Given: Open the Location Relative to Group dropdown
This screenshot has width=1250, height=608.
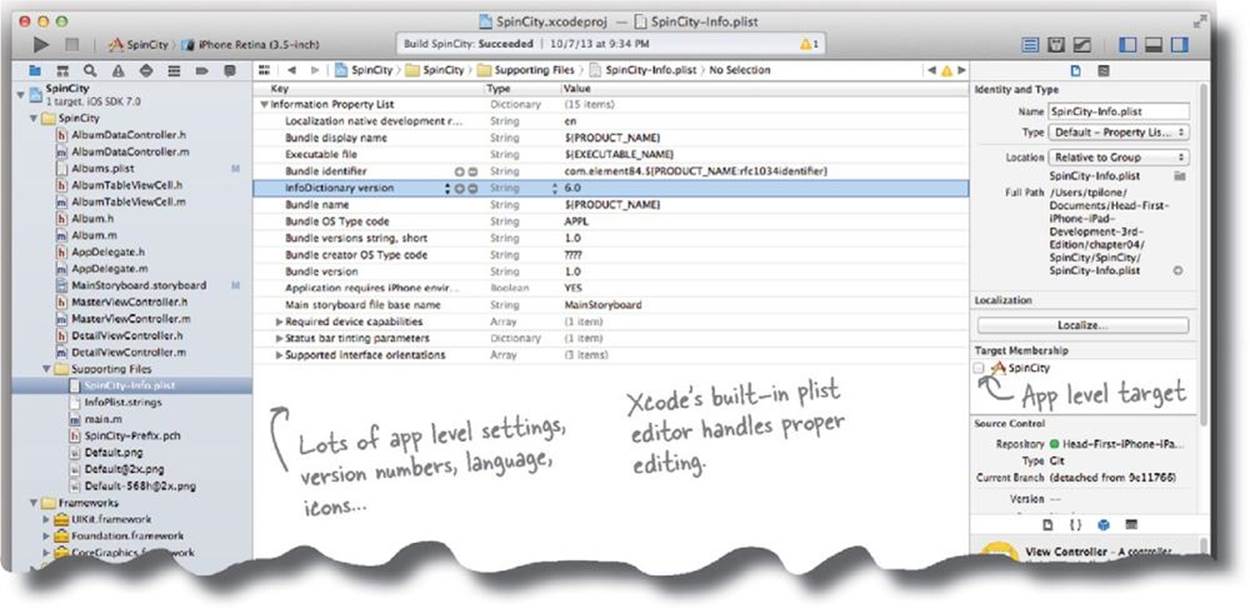Looking at the screenshot, I should (1118, 157).
